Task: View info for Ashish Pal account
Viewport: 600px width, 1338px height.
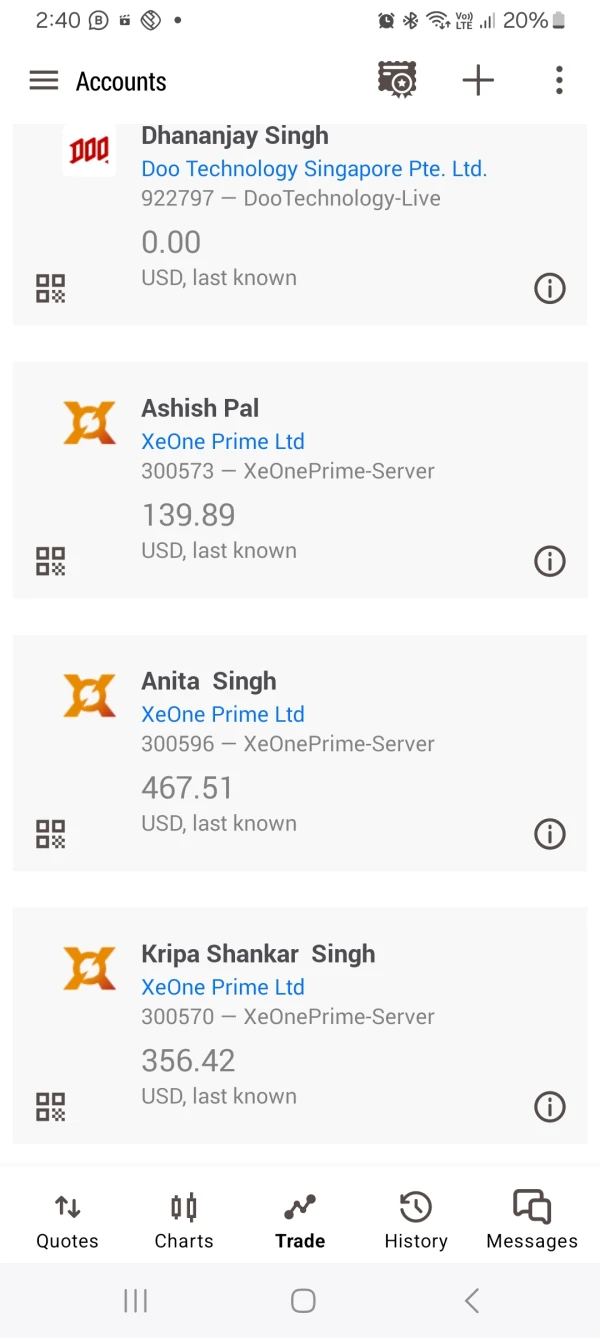Action: [x=549, y=561]
